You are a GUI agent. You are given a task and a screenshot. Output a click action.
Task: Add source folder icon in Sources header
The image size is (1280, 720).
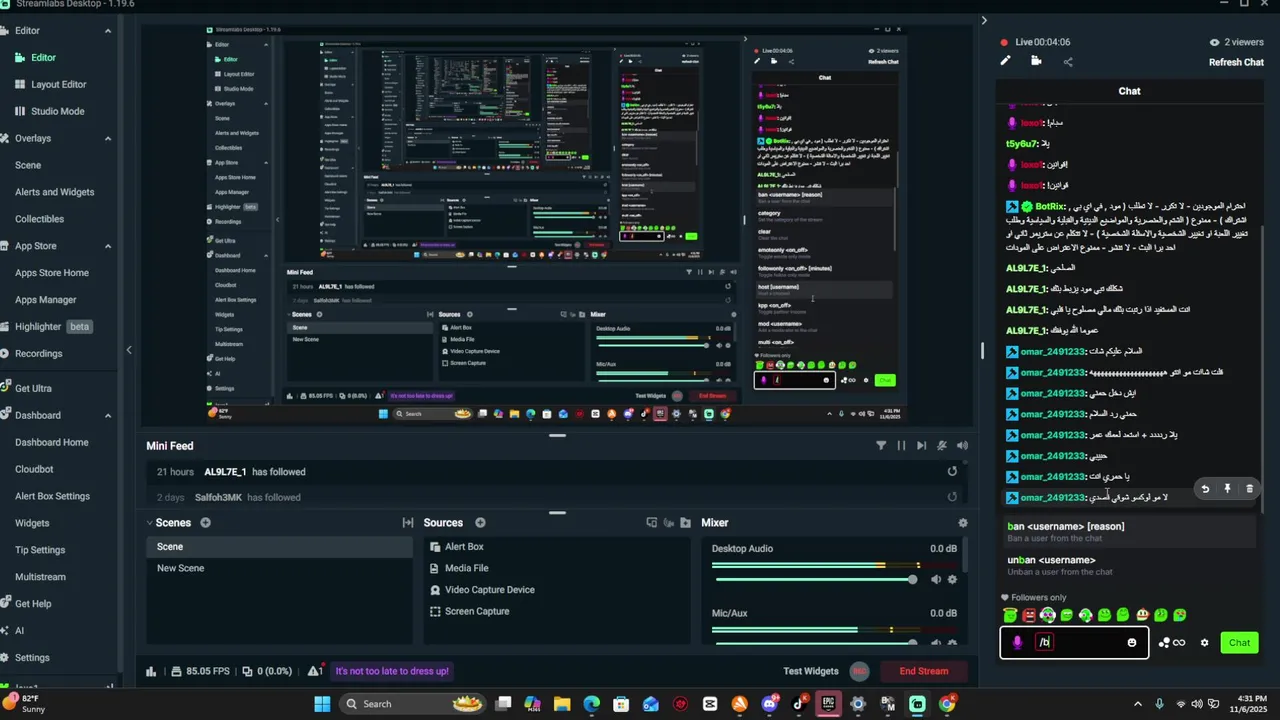click(685, 522)
